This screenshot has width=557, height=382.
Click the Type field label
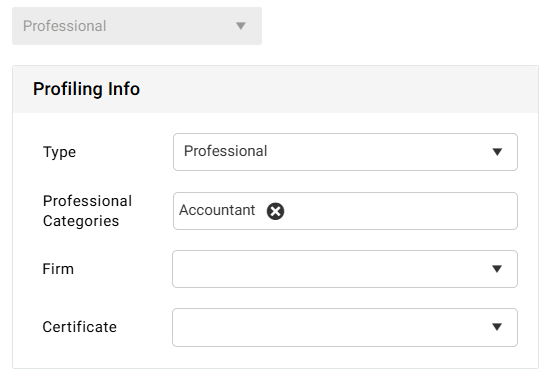click(x=59, y=152)
